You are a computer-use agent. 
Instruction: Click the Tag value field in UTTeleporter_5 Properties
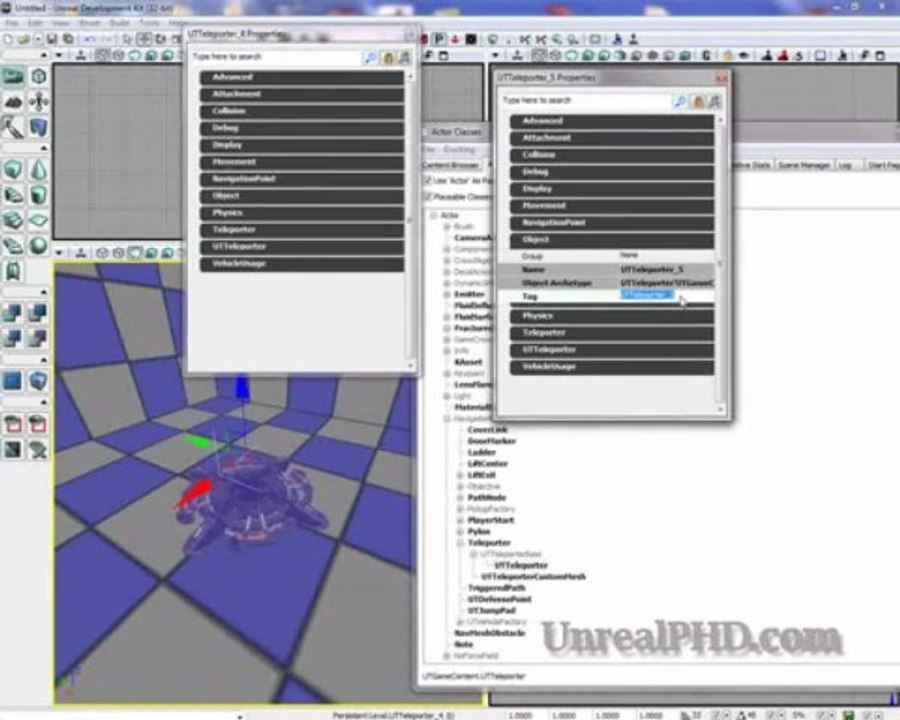(x=666, y=295)
